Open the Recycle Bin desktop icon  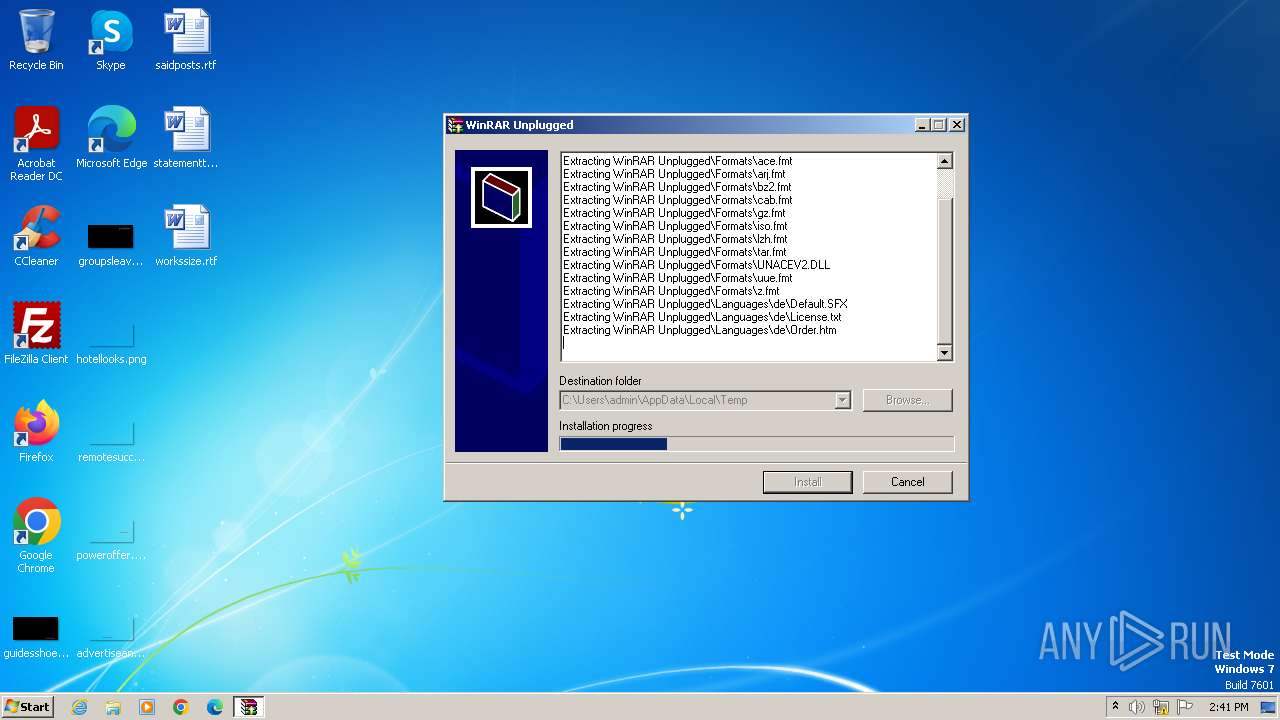click(36, 40)
